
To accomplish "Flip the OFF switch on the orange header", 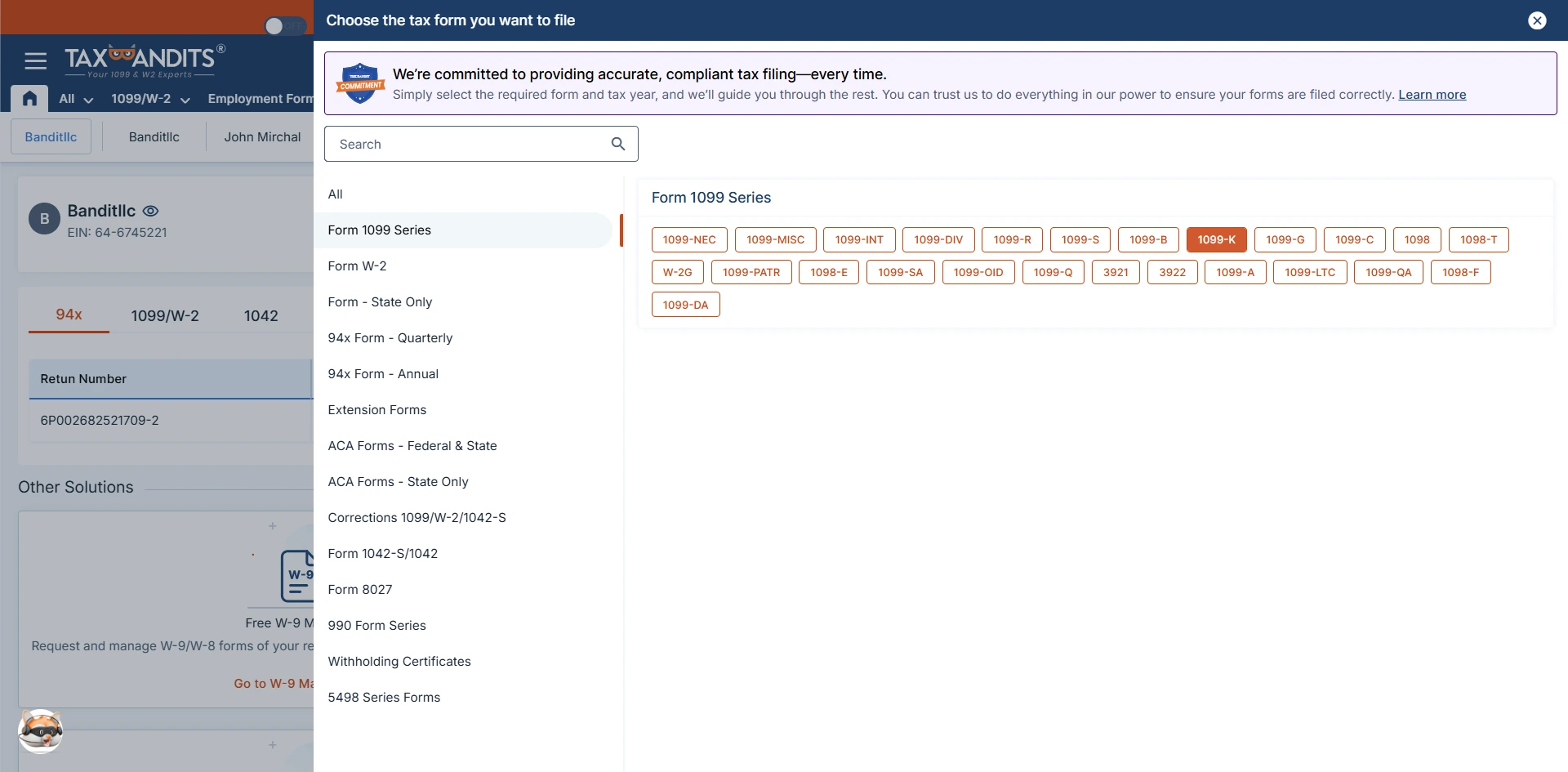I will point(284,25).
